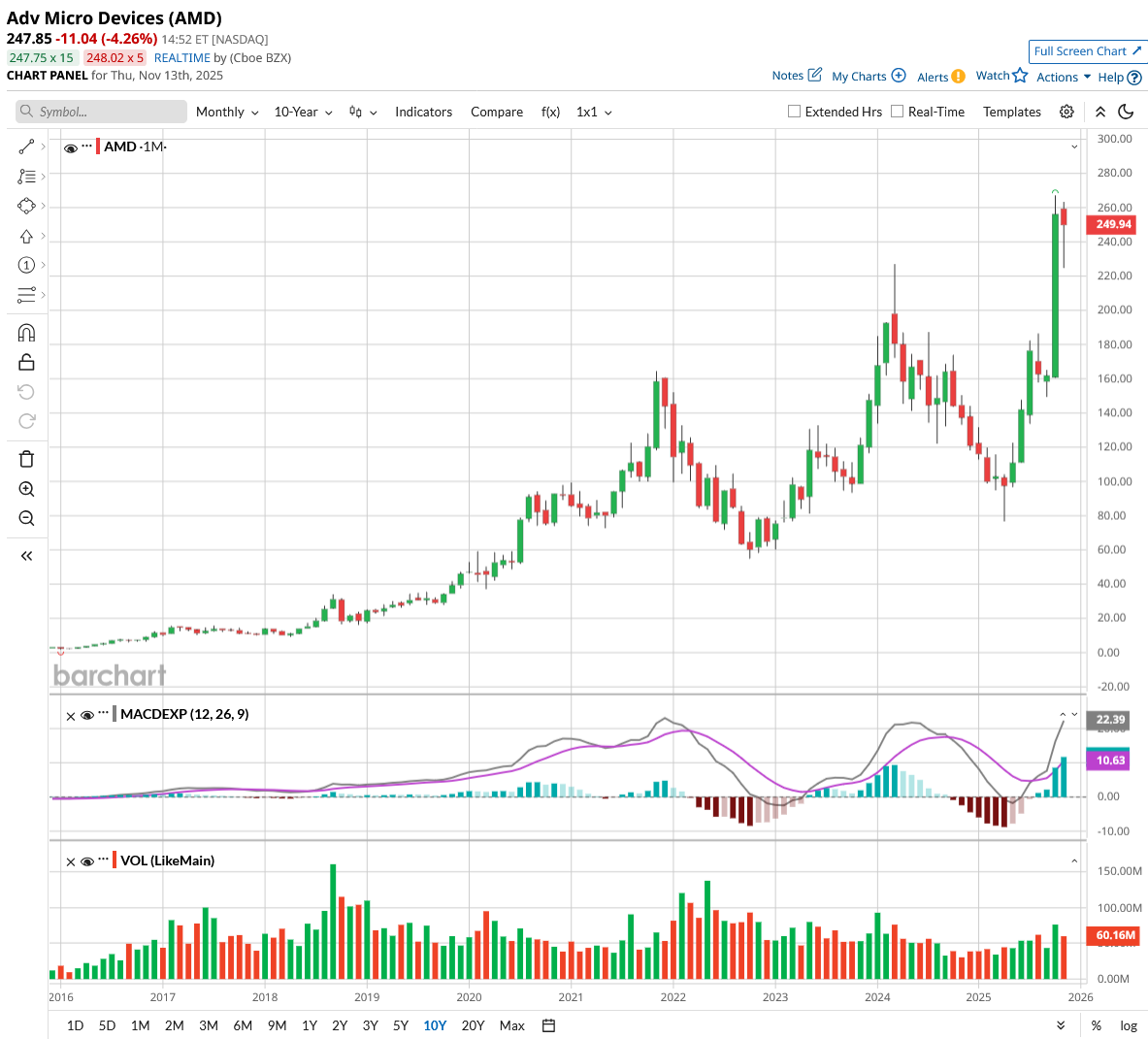Delete drawings with the trash icon
Screen dimensions: 1148x1039
click(x=26, y=459)
